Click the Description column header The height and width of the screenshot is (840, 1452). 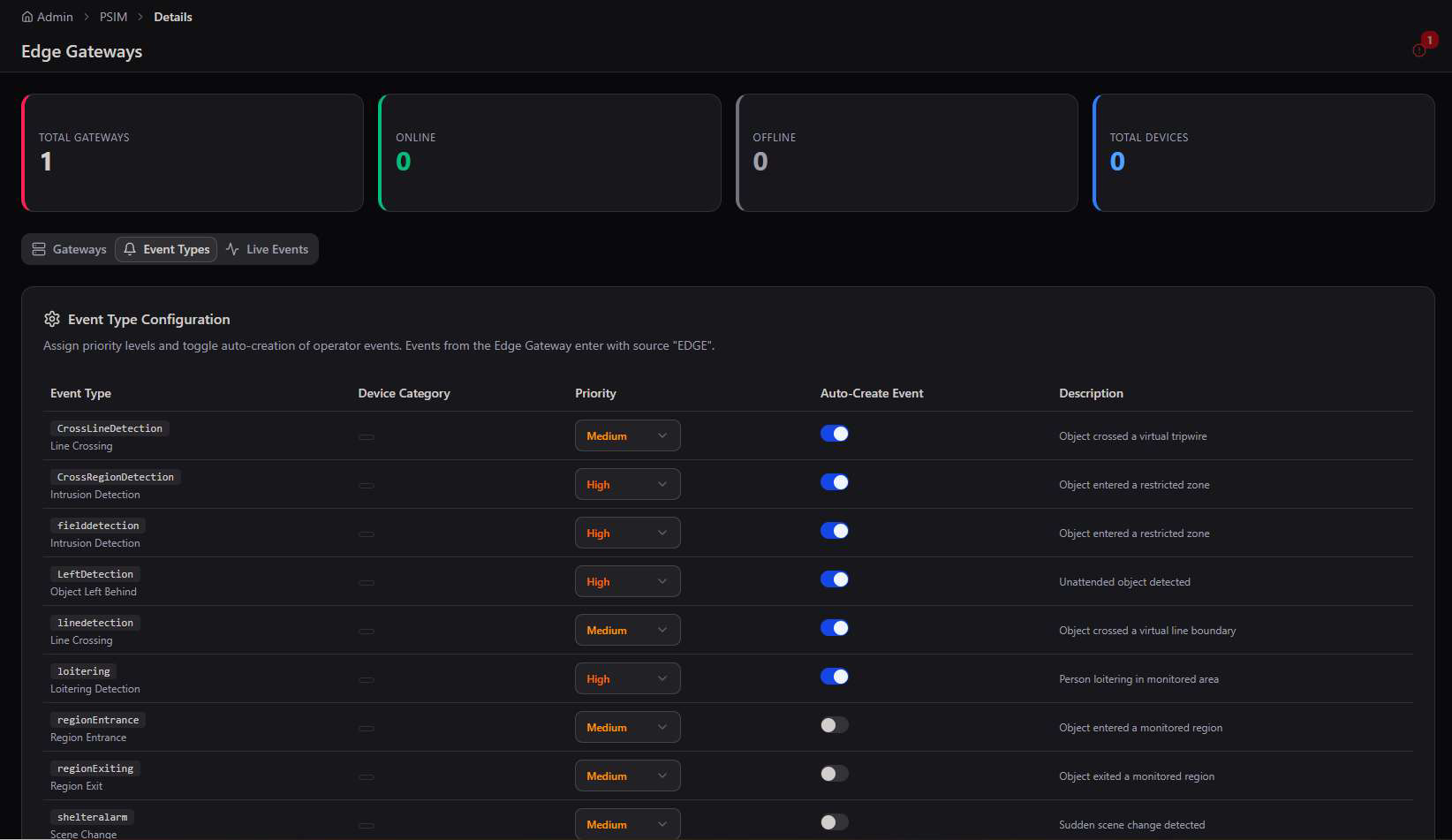point(1091,393)
